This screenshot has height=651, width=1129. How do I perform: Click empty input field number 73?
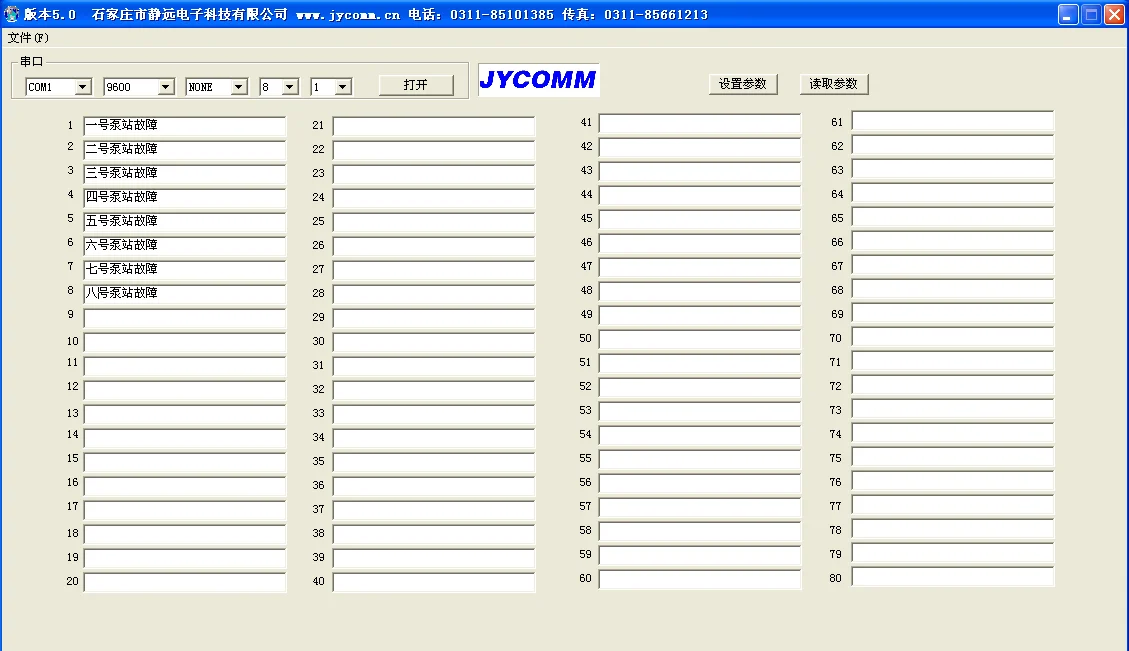point(953,409)
